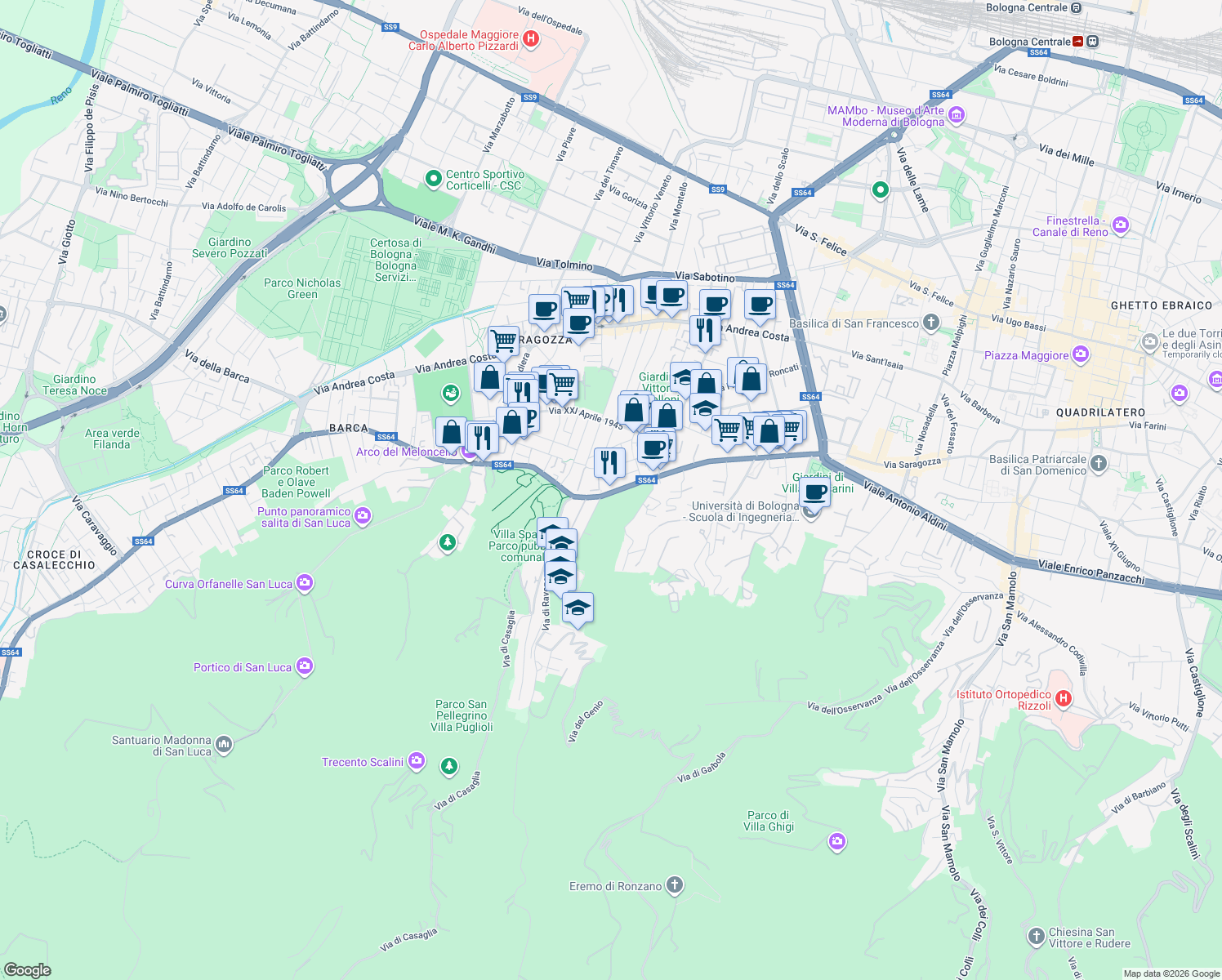This screenshot has height=980, width=1222.
Task: Click the cross marker at Eremo di Ronzano
Action: coord(675,884)
